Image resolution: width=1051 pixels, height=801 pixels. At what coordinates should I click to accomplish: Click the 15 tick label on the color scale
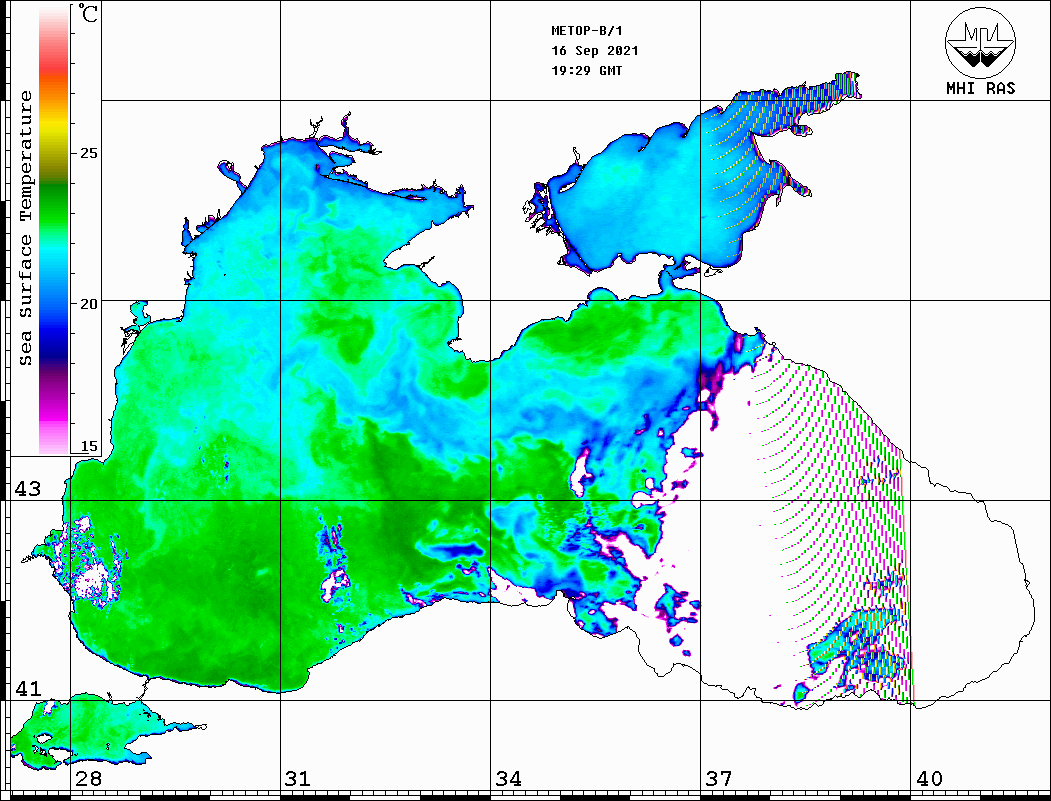coord(88,446)
